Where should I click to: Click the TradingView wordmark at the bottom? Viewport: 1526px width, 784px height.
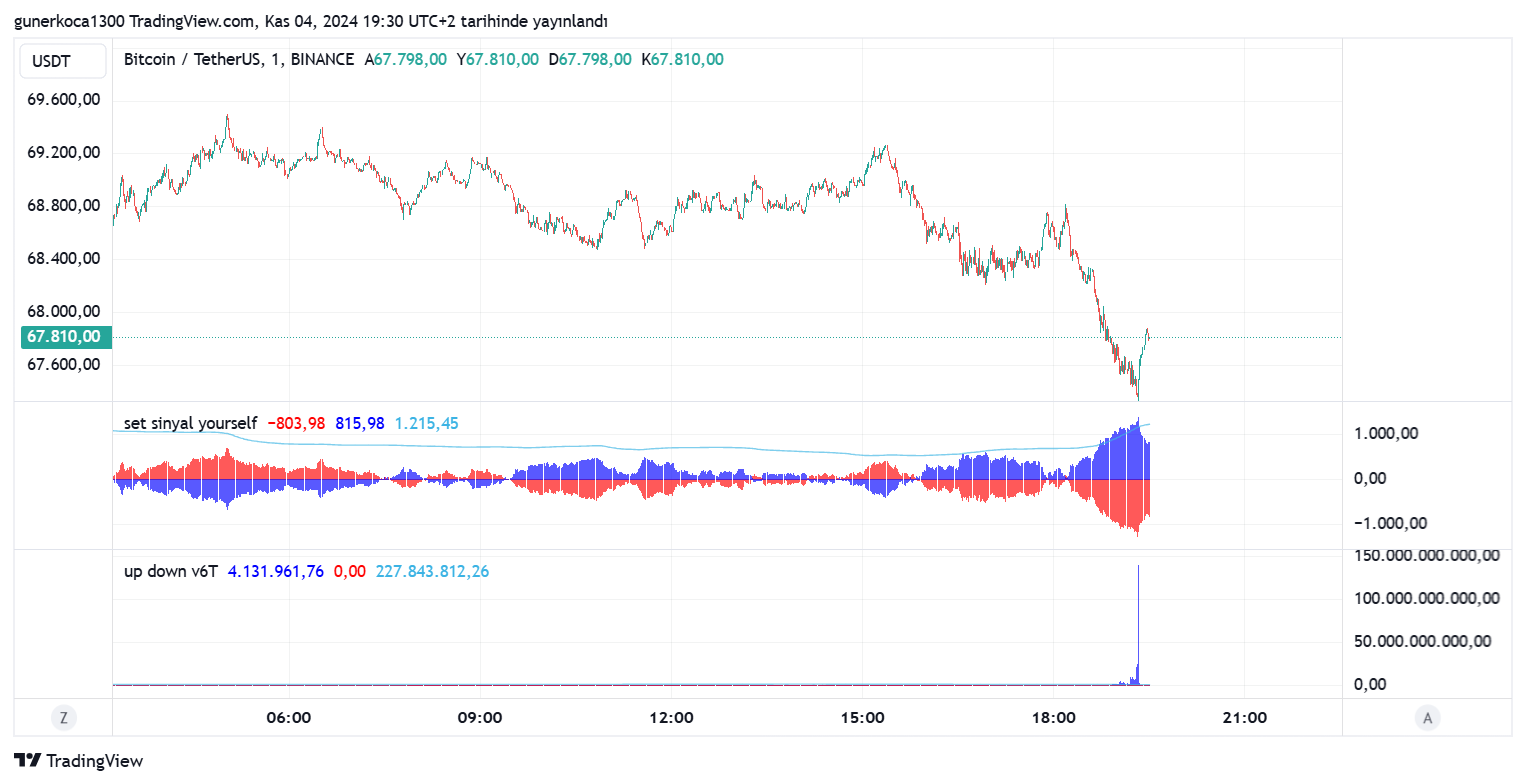click(x=95, y=761)
